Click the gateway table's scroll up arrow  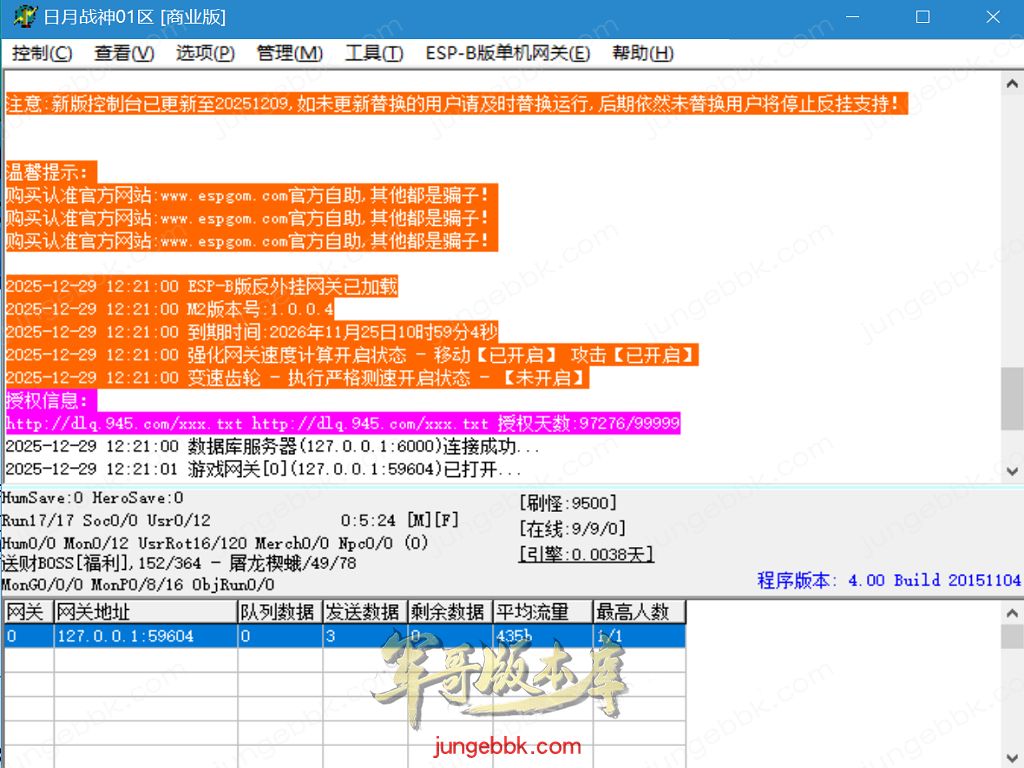[x=1012, y=611]
